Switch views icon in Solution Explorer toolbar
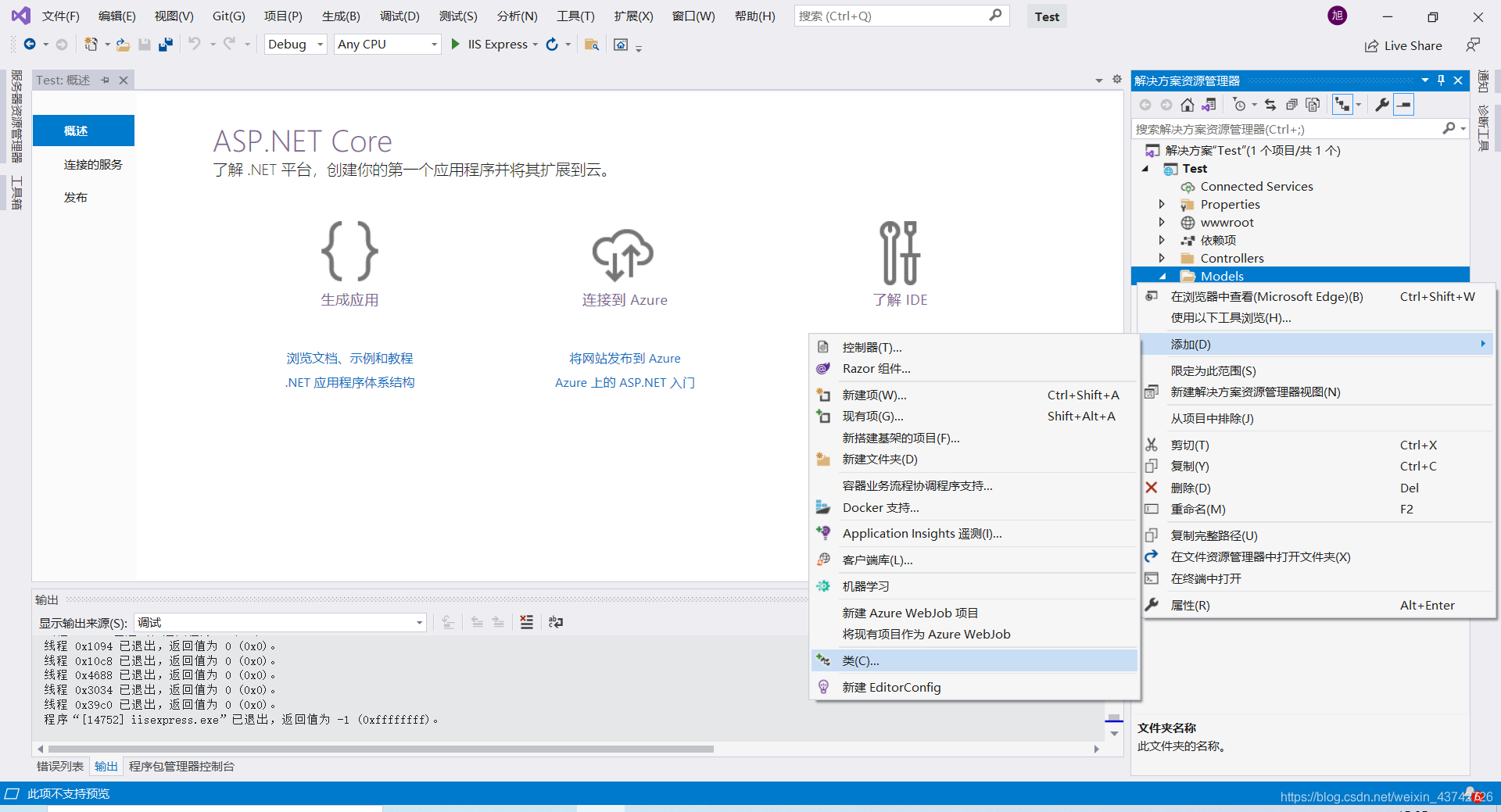The height and width of the screenshot is (812, 1501). (x=1209, y=105)
